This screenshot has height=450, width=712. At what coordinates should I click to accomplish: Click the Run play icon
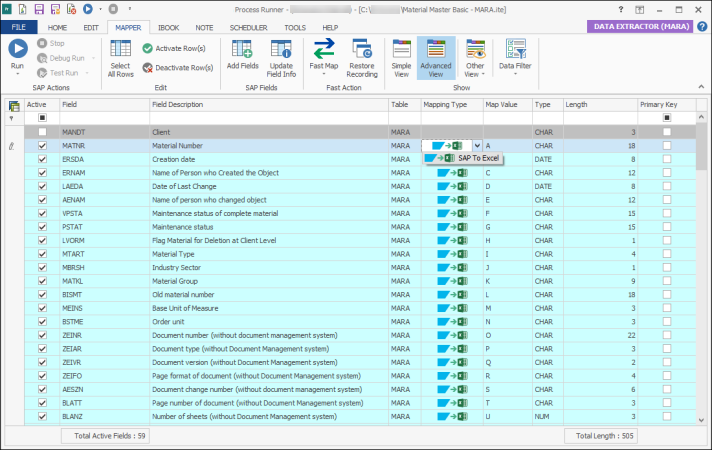18,49
